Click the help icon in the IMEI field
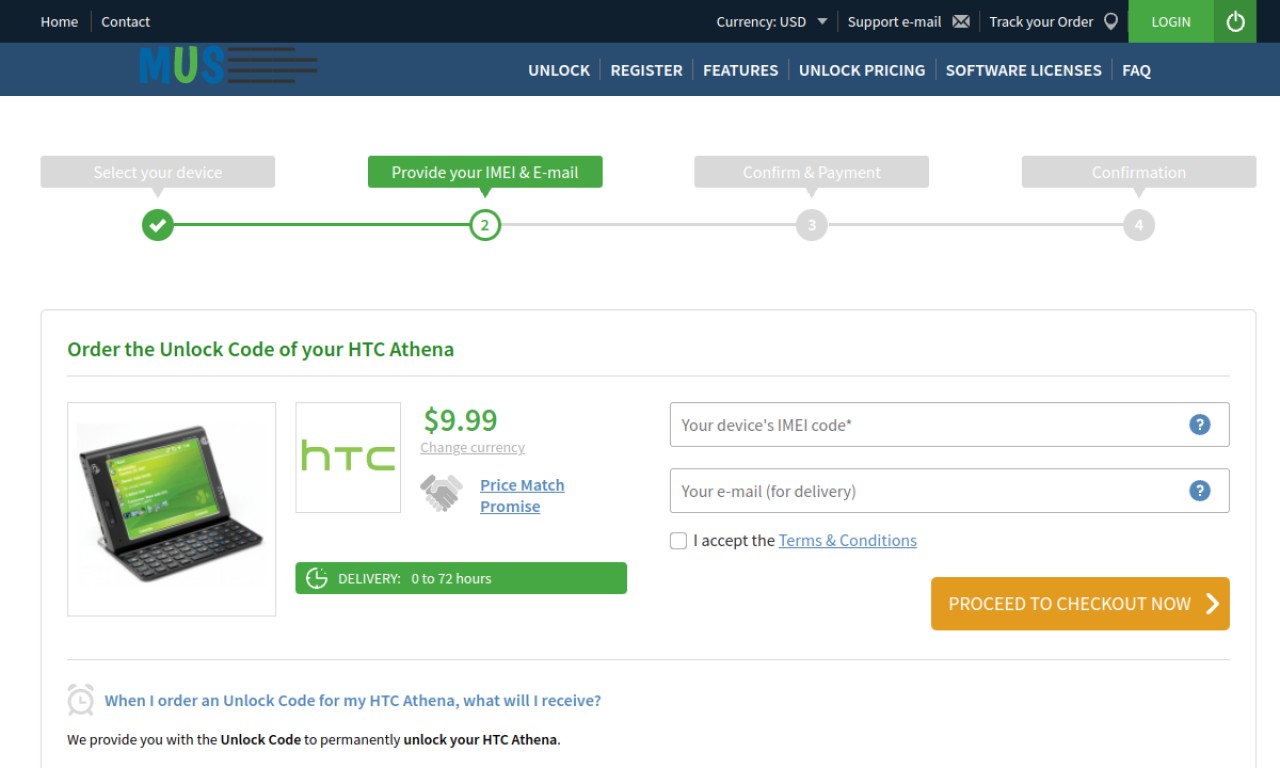 1200,425
